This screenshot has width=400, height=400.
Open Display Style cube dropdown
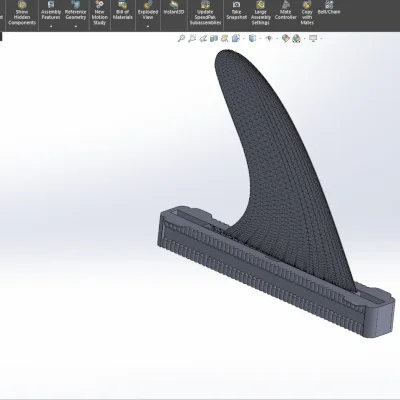point(254,39)
